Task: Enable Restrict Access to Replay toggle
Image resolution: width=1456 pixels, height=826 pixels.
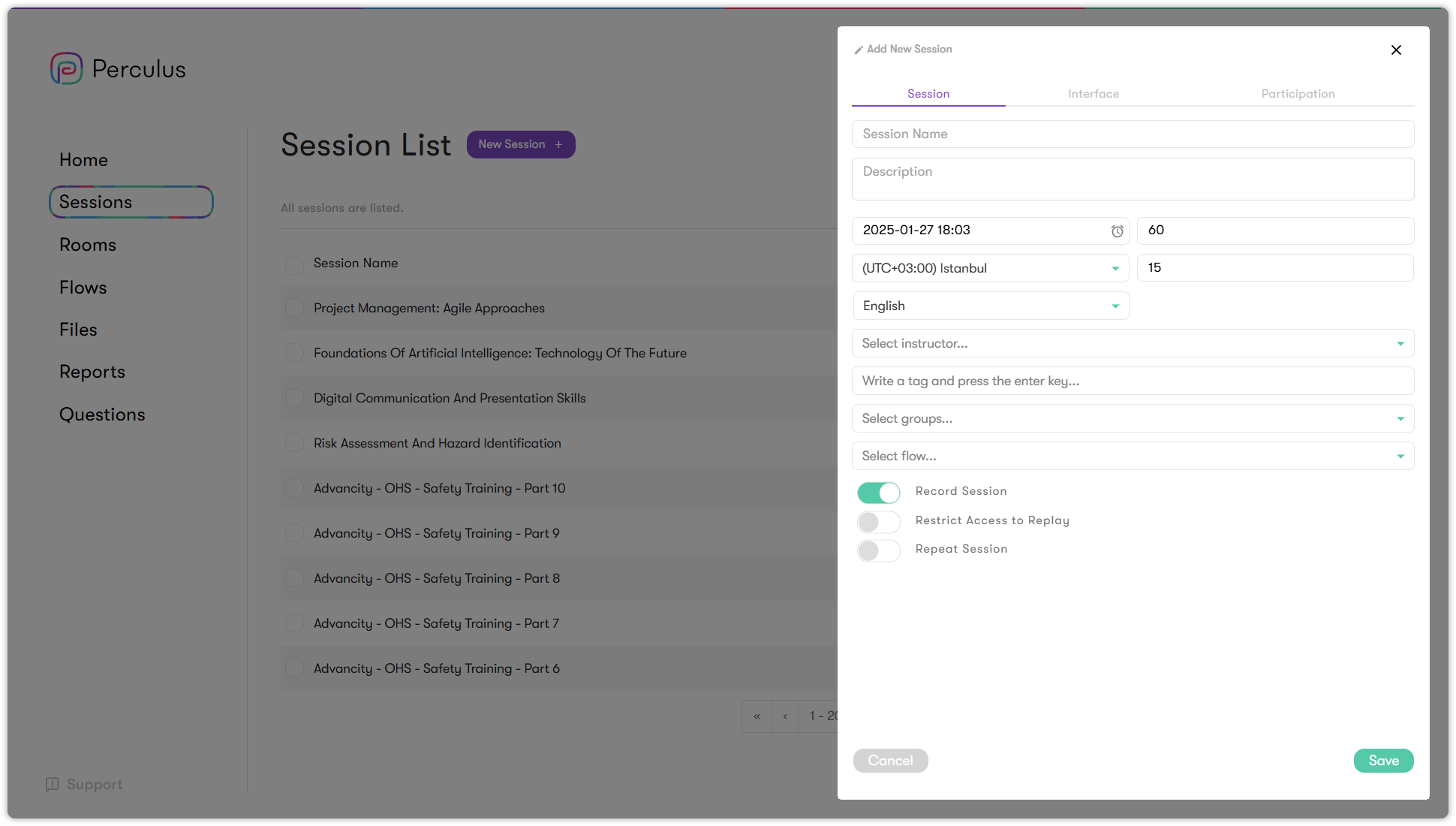Action: click(879, 522)
